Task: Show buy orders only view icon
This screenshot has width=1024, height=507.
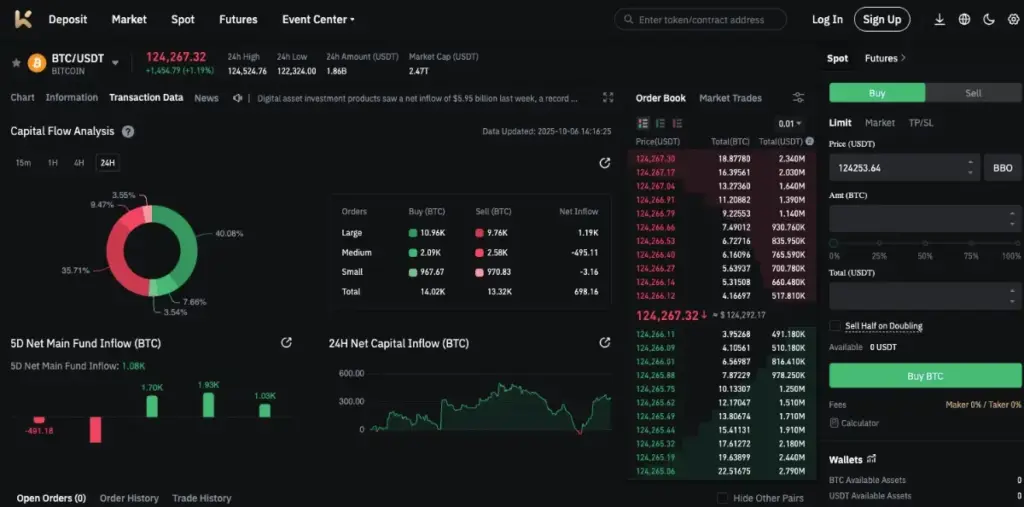Action: point(660,123)
